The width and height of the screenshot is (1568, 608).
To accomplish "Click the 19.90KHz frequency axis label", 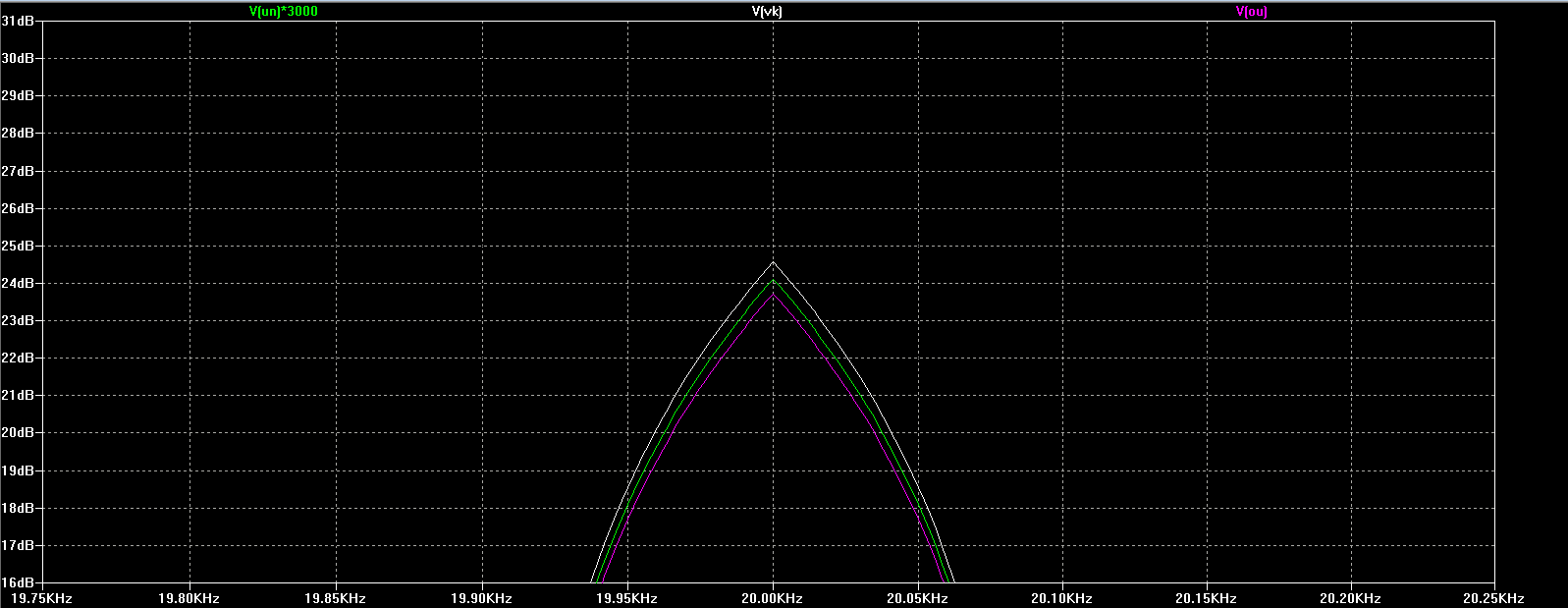I will point(481,598).
